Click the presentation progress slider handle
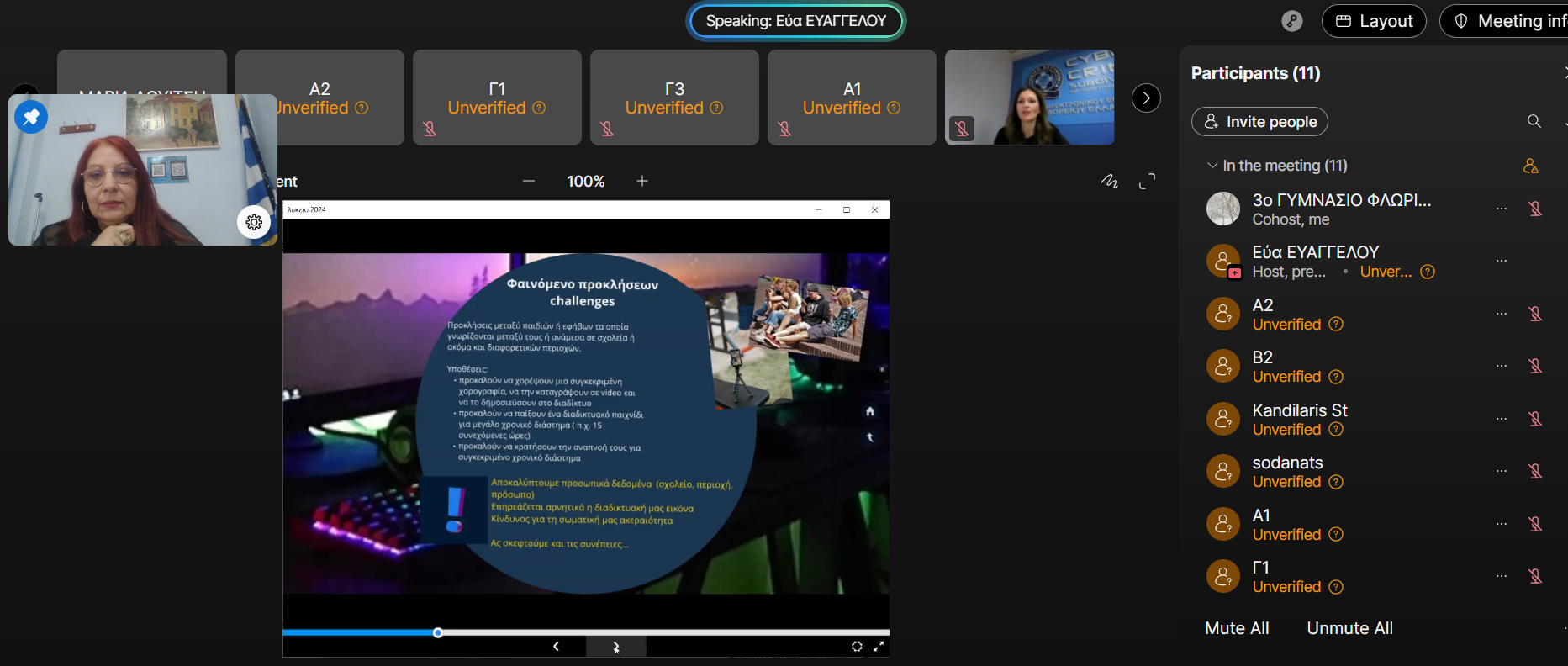This screenshot has height=666, width=1568. click(x=438, y=632)
